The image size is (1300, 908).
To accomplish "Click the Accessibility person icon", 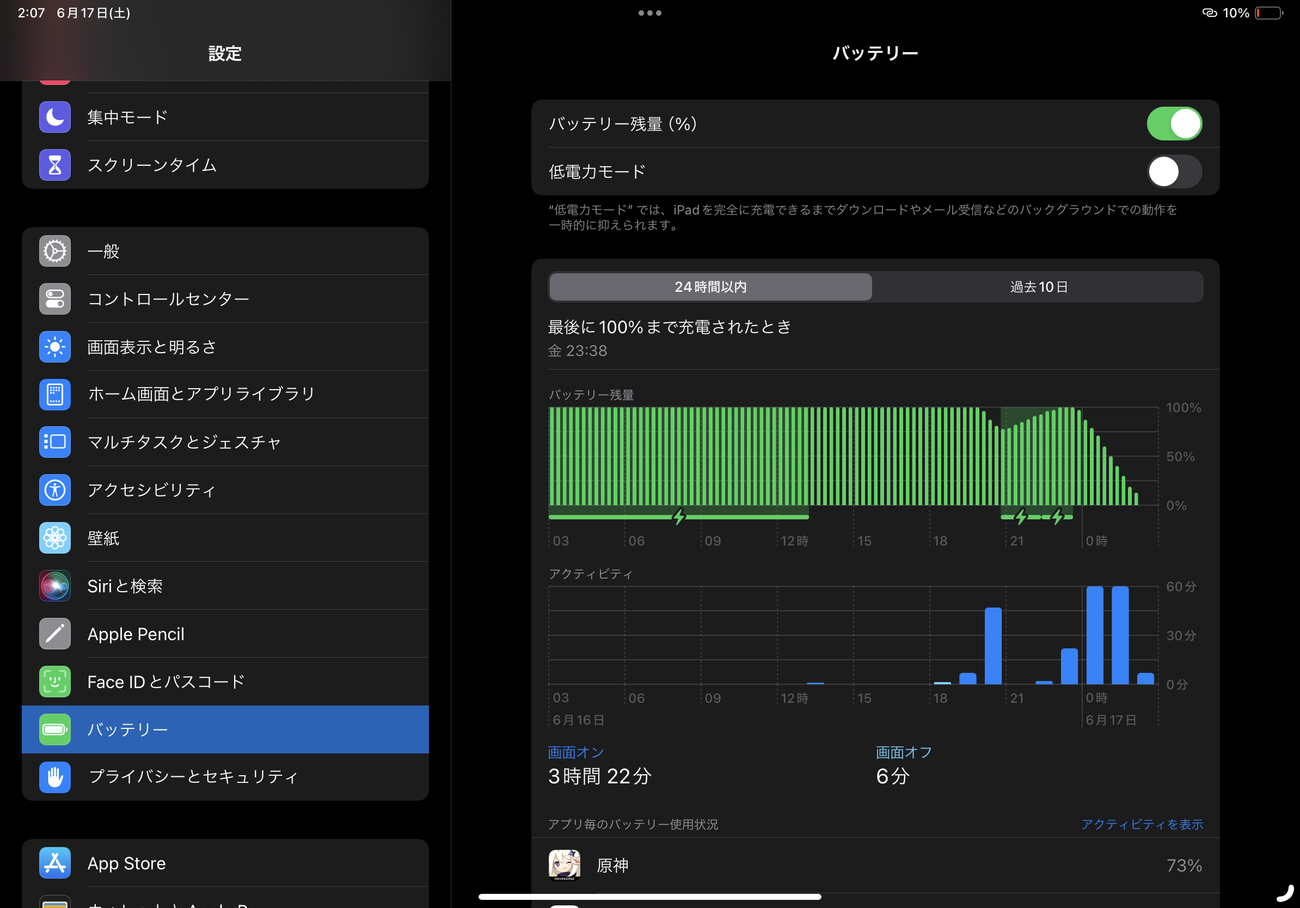I will pos(54,490).
